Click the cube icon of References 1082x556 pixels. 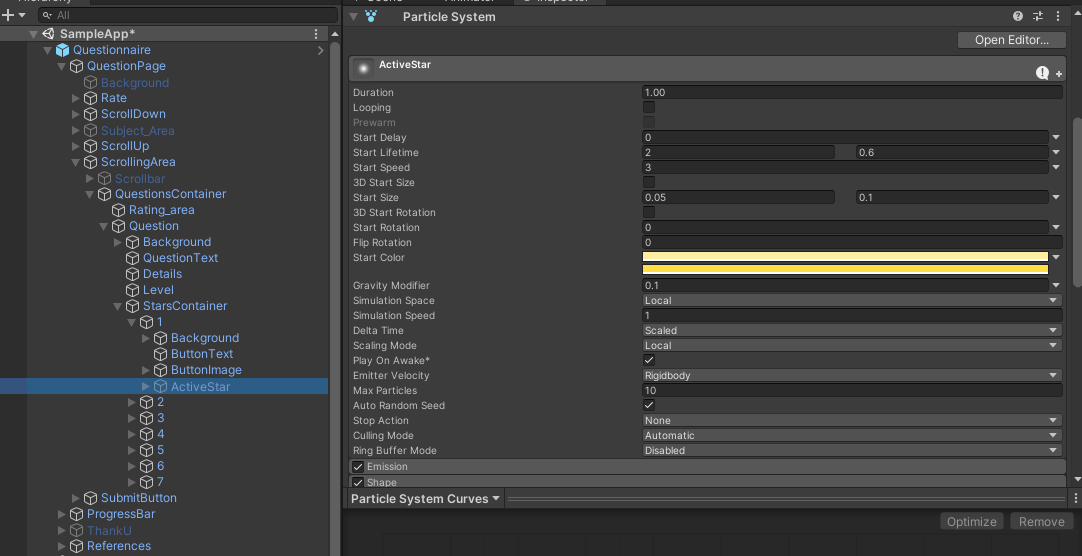[77, 546]
